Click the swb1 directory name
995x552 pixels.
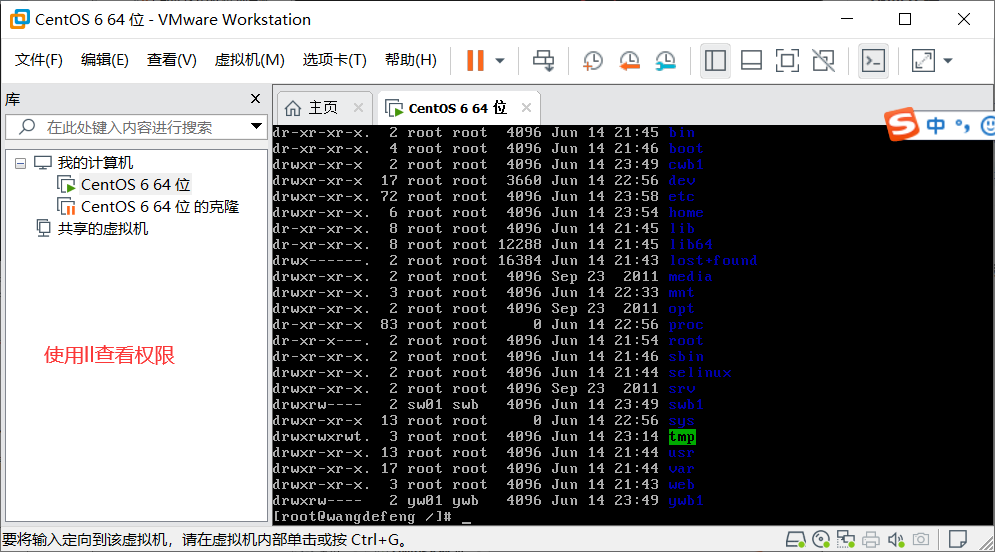(686, 405)
